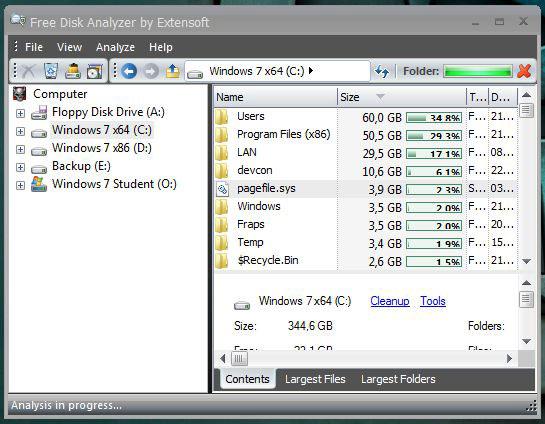Click the $Recycle.Bin folder icon

222,261
